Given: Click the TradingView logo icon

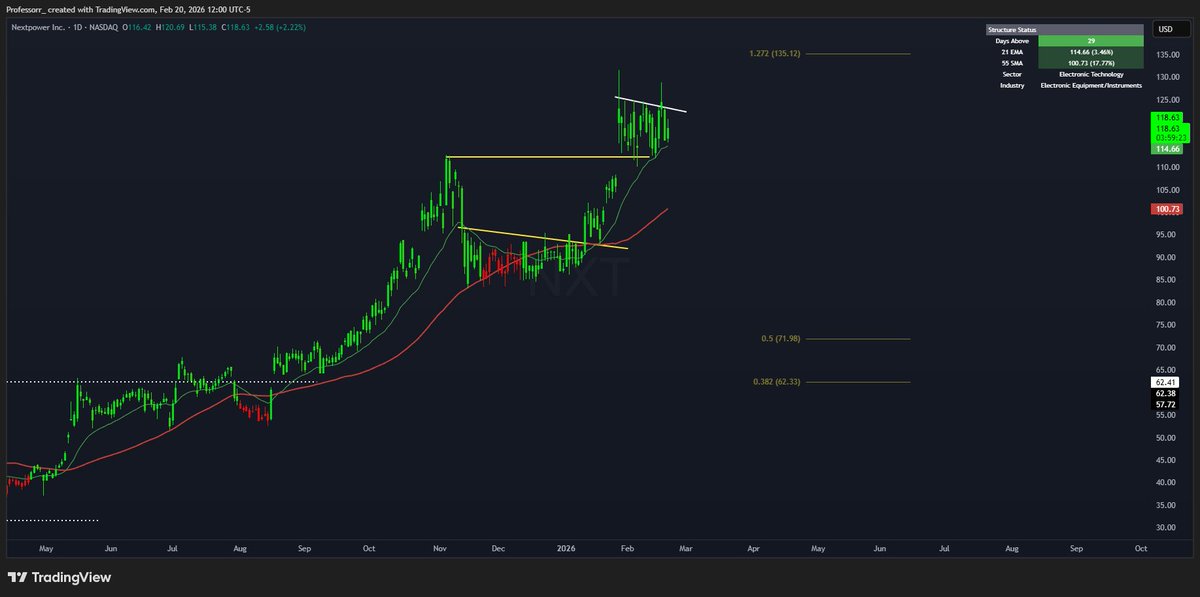Looking at the screenshot, I should (17, 577).
